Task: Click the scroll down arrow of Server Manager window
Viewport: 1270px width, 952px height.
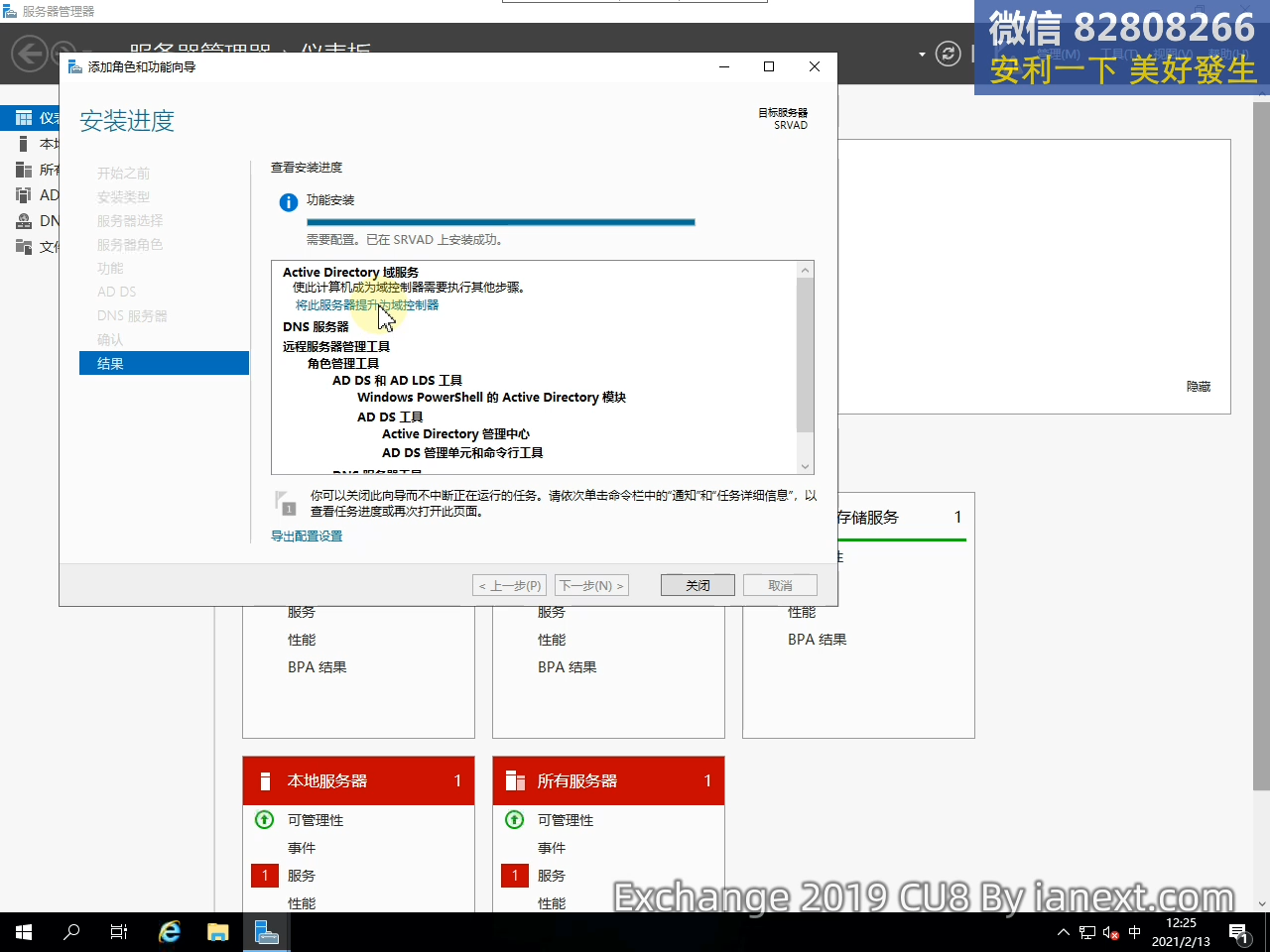Action: 1262,903
